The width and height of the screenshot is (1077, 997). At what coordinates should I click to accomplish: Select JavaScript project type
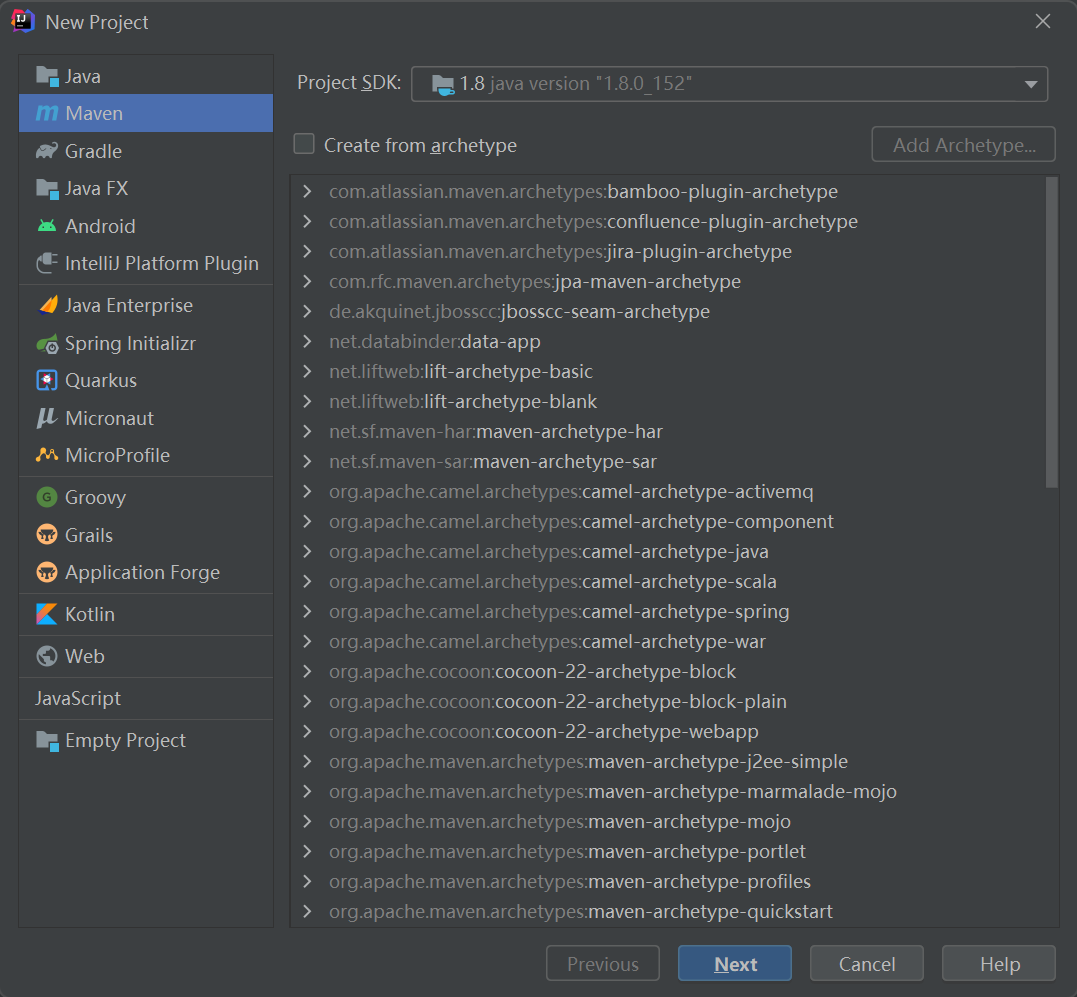[78, 698]
